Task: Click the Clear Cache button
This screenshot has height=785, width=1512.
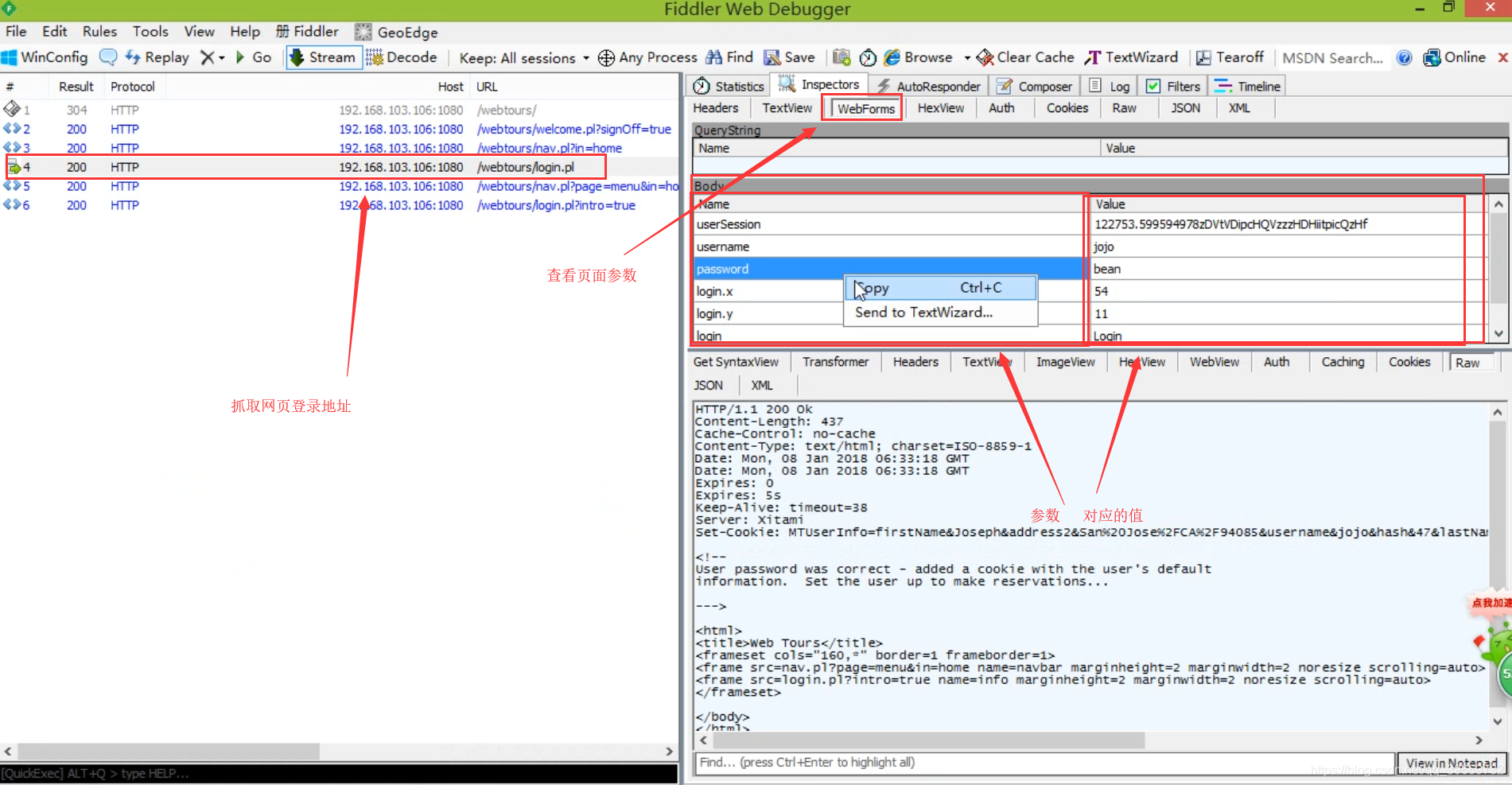Action: click(x=1025, y=57)
